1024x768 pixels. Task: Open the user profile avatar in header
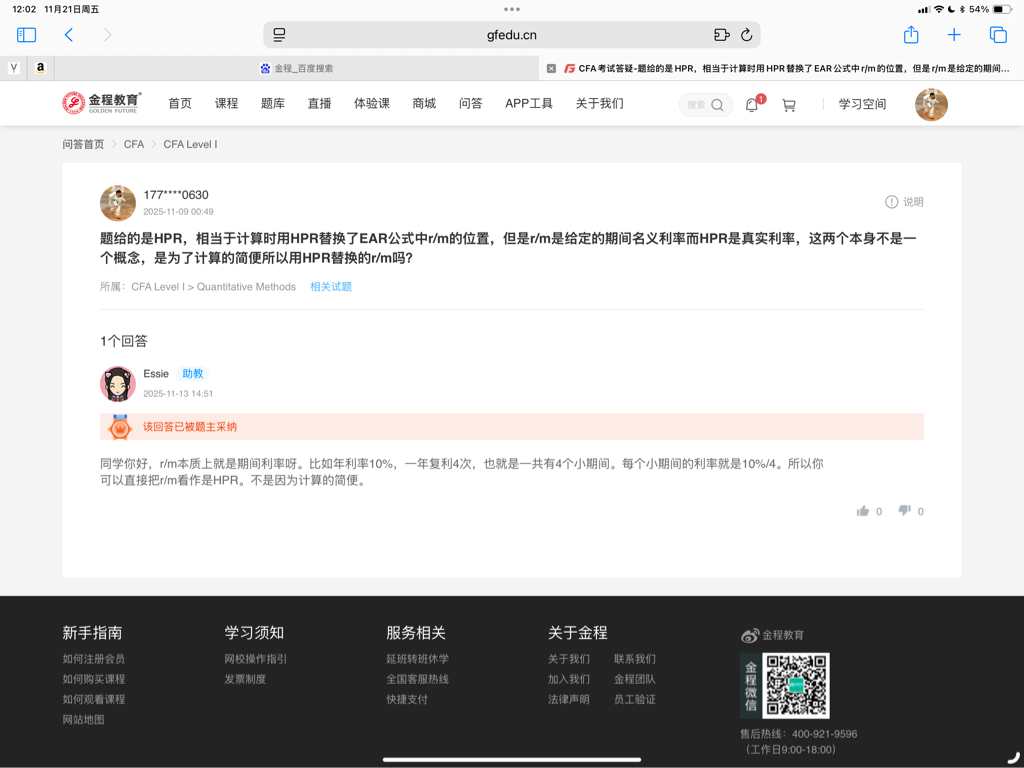click(x=931, y=105)
